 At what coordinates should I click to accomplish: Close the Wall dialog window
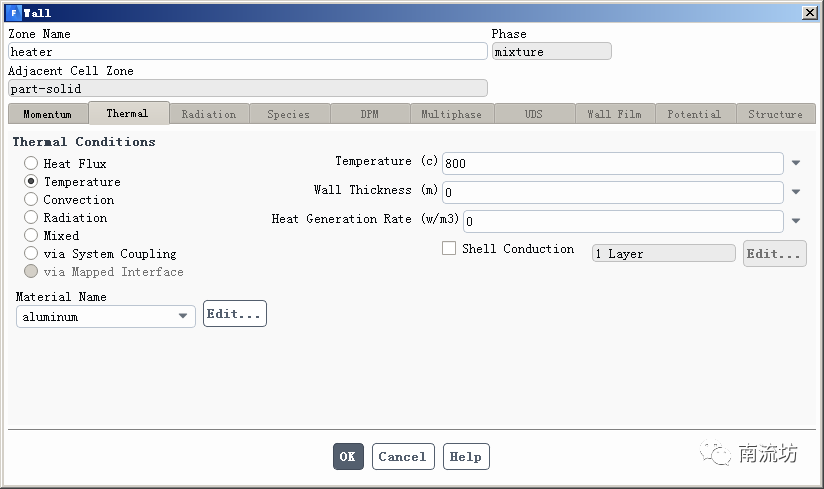[x=809, y=13]
